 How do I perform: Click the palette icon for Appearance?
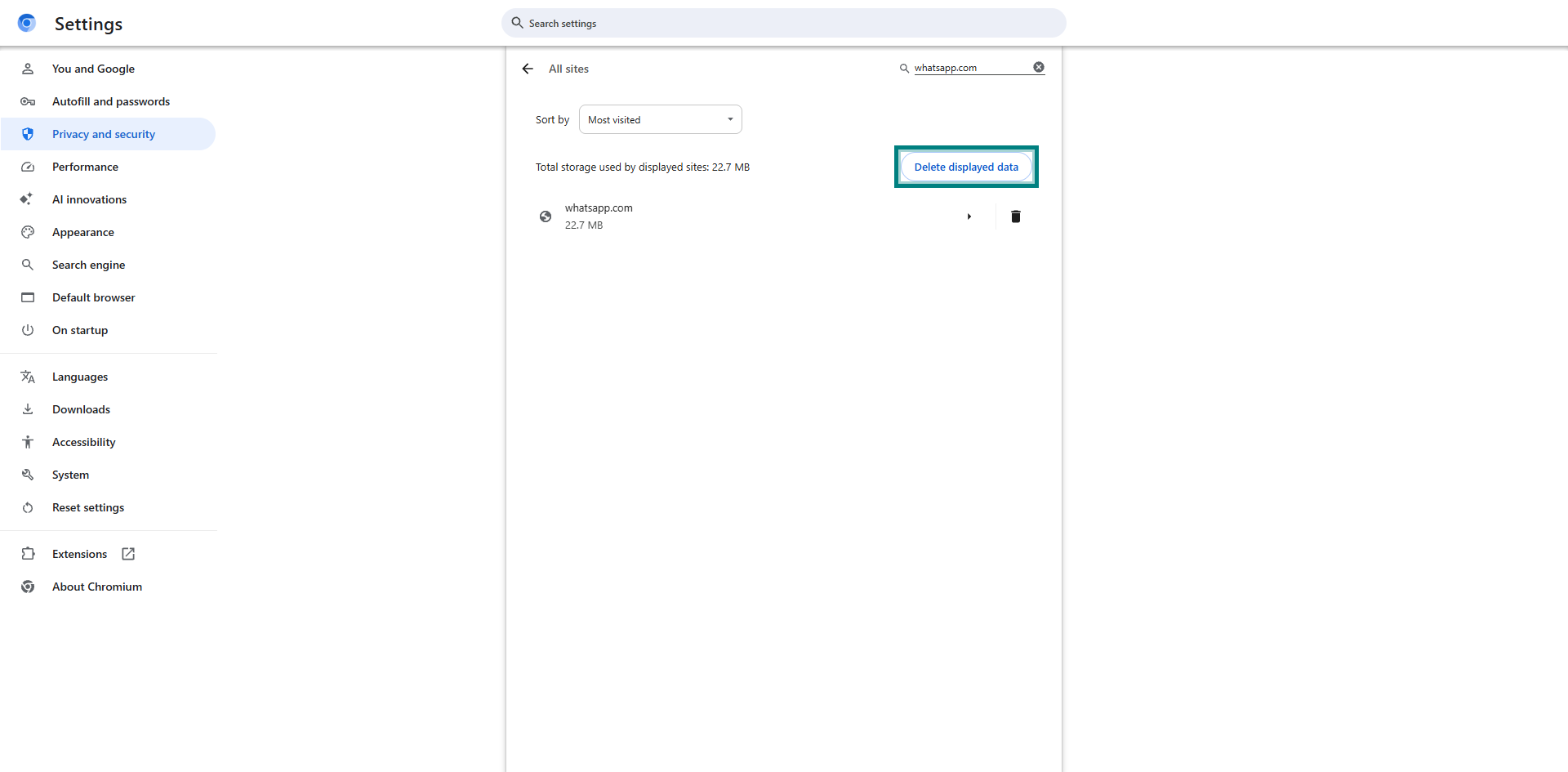tap(28, 232)
